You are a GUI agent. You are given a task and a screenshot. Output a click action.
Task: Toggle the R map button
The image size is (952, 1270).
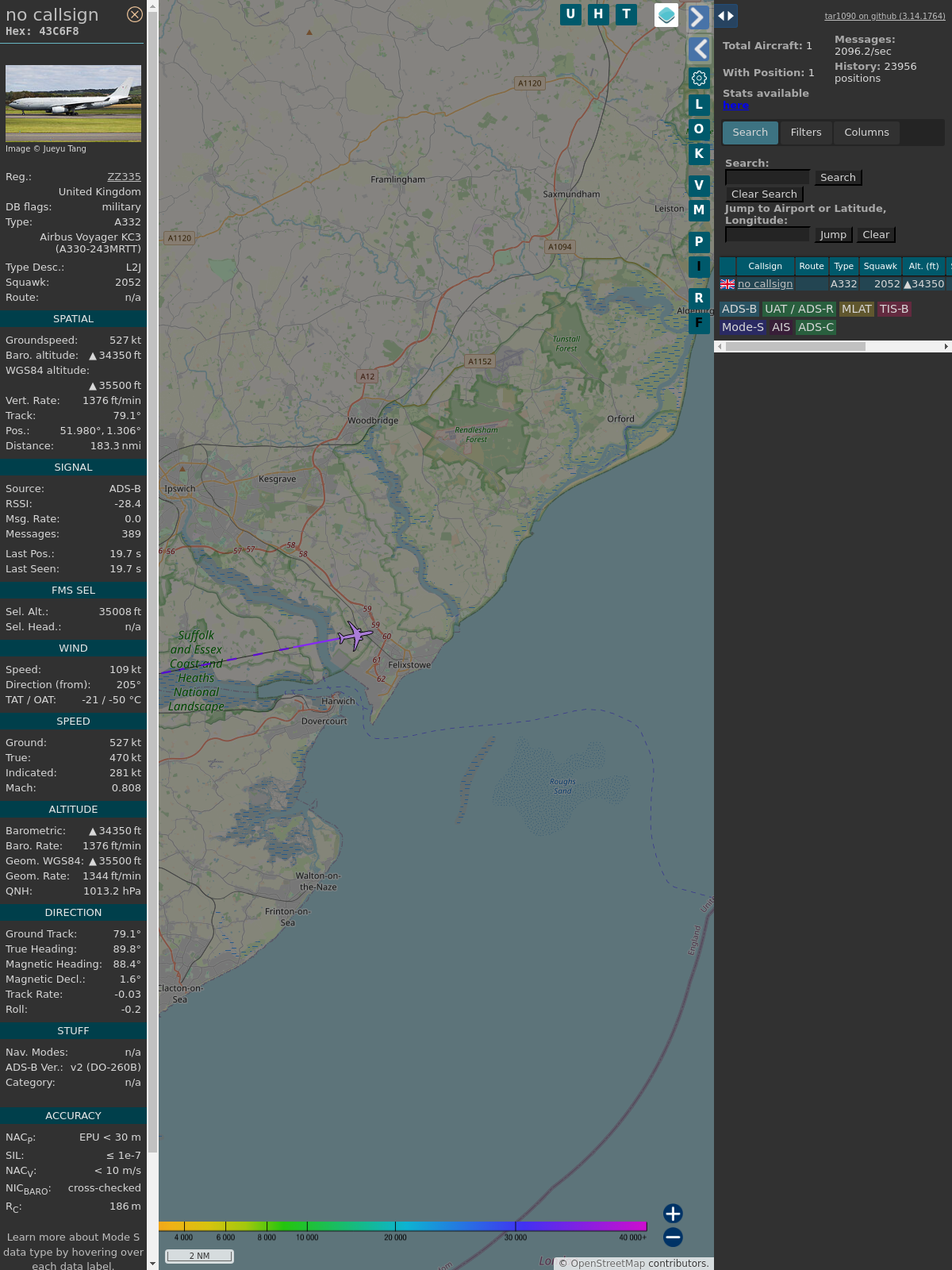pos(699,298)
